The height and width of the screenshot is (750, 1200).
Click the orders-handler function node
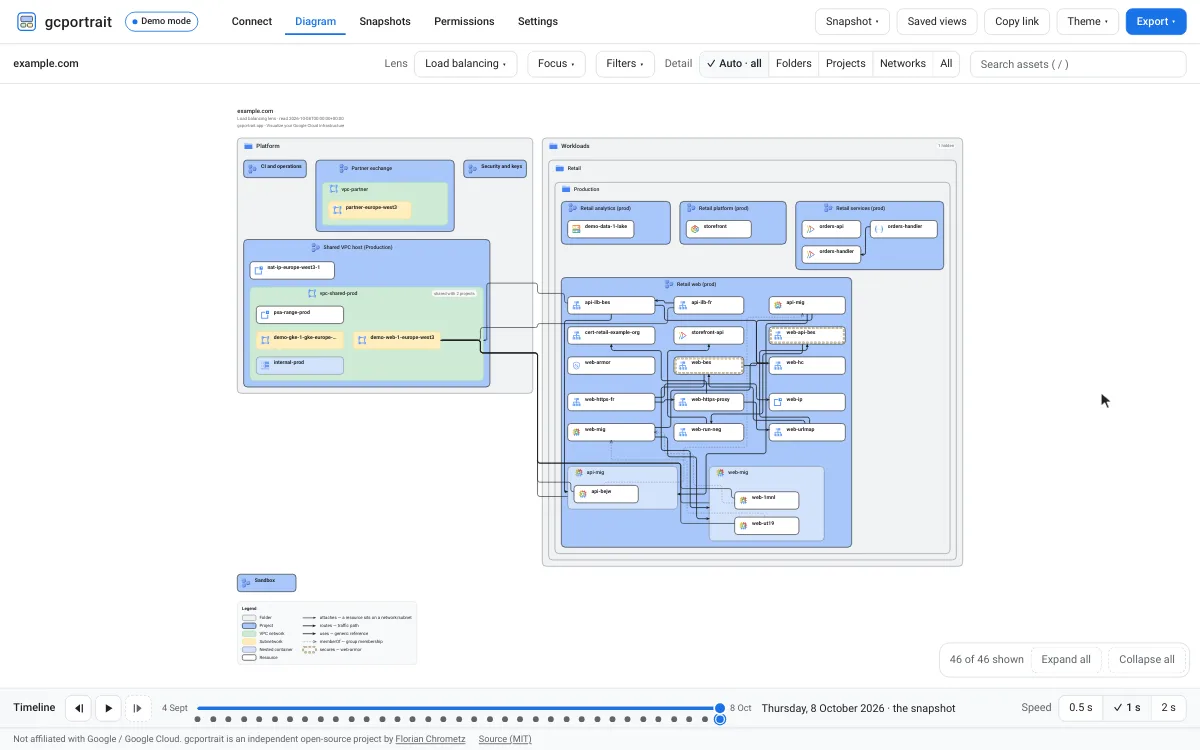(903, 228)
